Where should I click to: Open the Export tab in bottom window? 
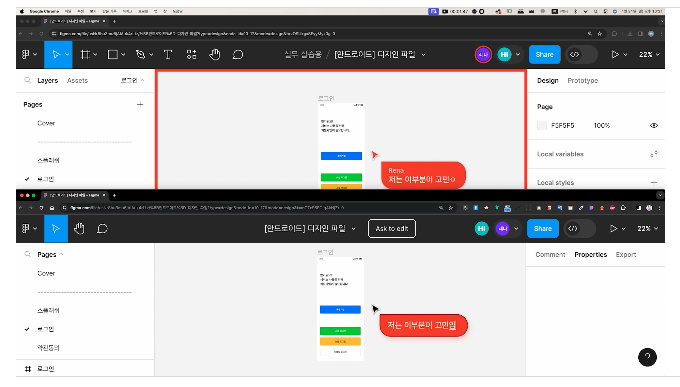[x=626, y=255]
